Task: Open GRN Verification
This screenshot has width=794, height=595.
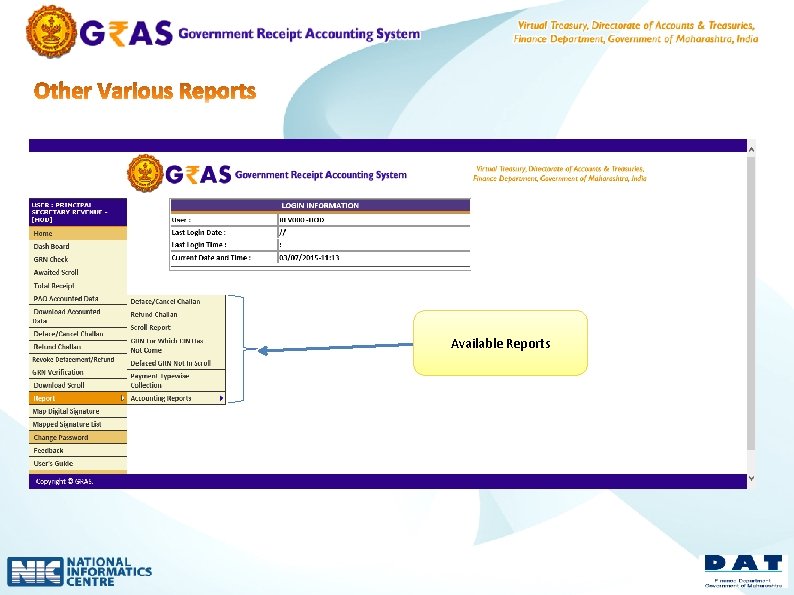Action: 77,372
